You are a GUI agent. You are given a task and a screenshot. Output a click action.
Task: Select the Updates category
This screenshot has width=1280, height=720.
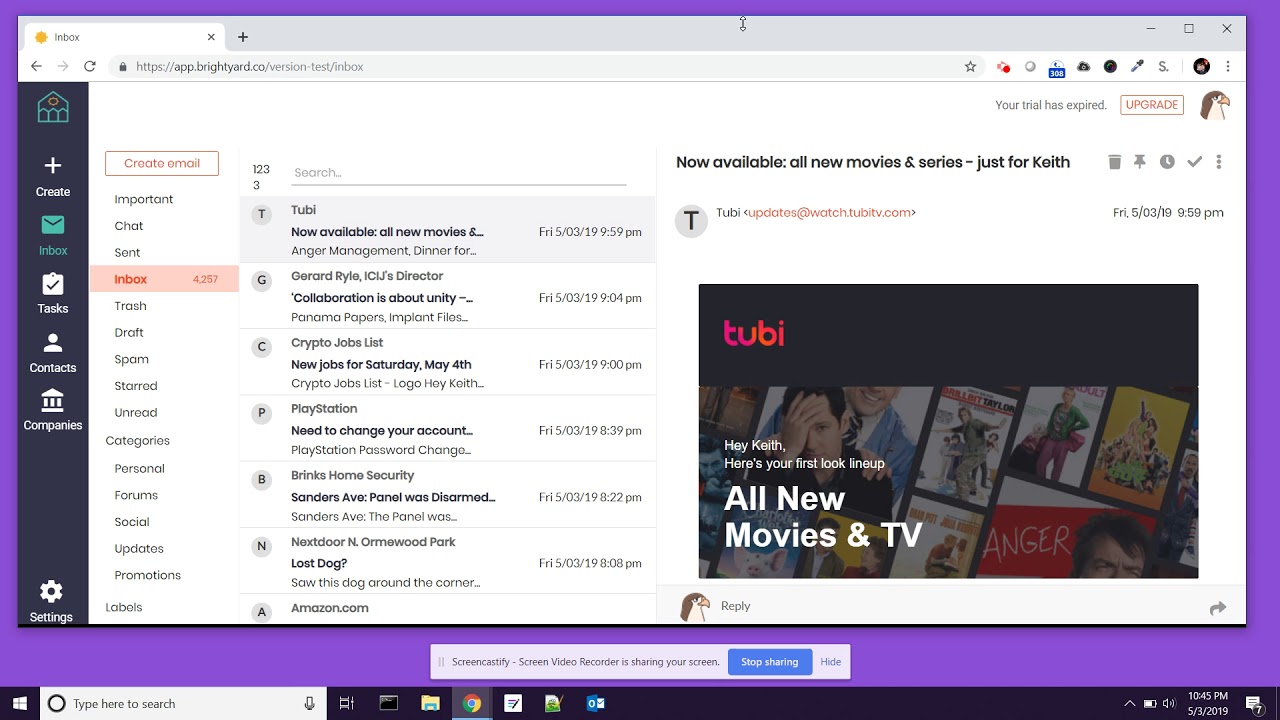coord(139,548)
